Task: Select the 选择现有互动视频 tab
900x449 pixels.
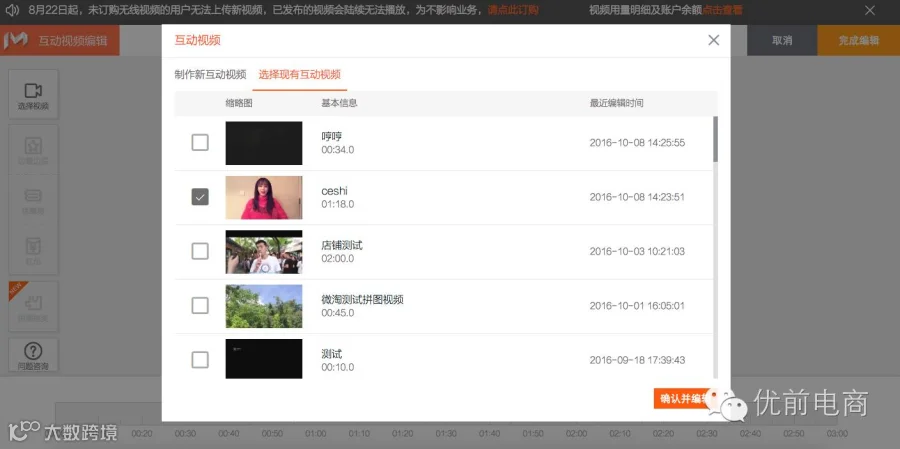Action: coord(300,74)
